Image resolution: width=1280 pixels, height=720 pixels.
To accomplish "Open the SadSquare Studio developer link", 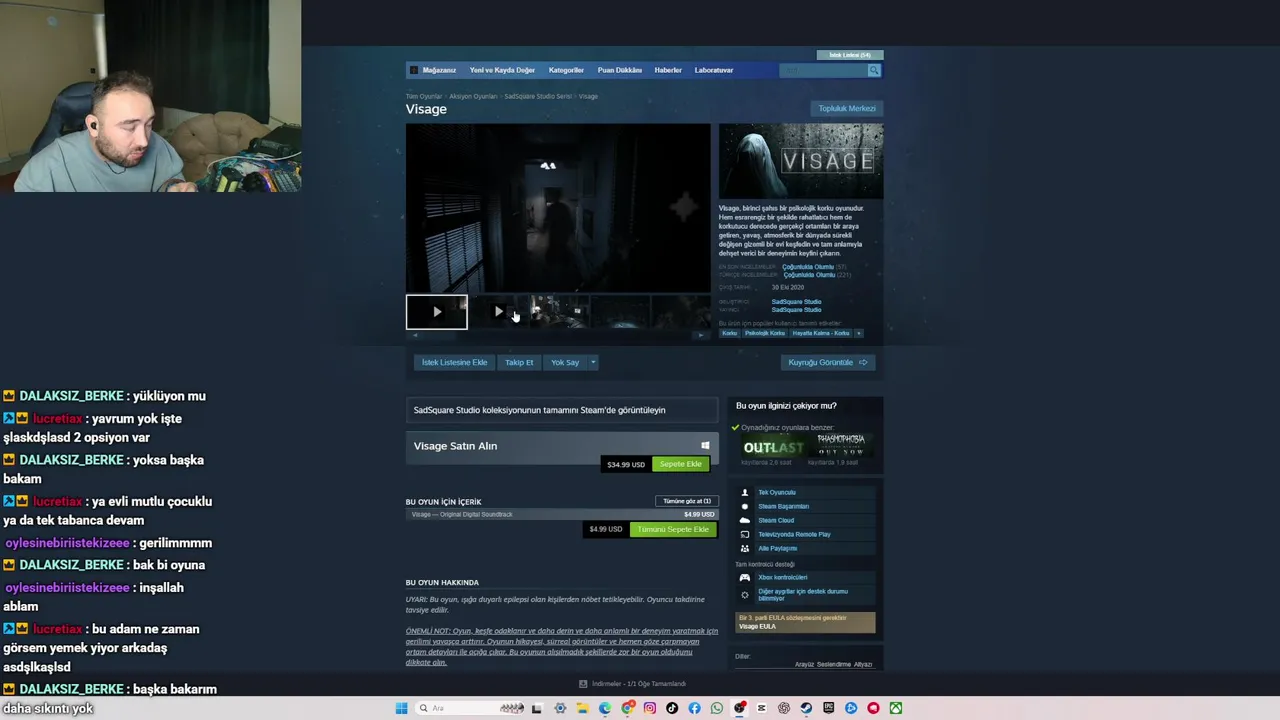I will tap(796, 302).
